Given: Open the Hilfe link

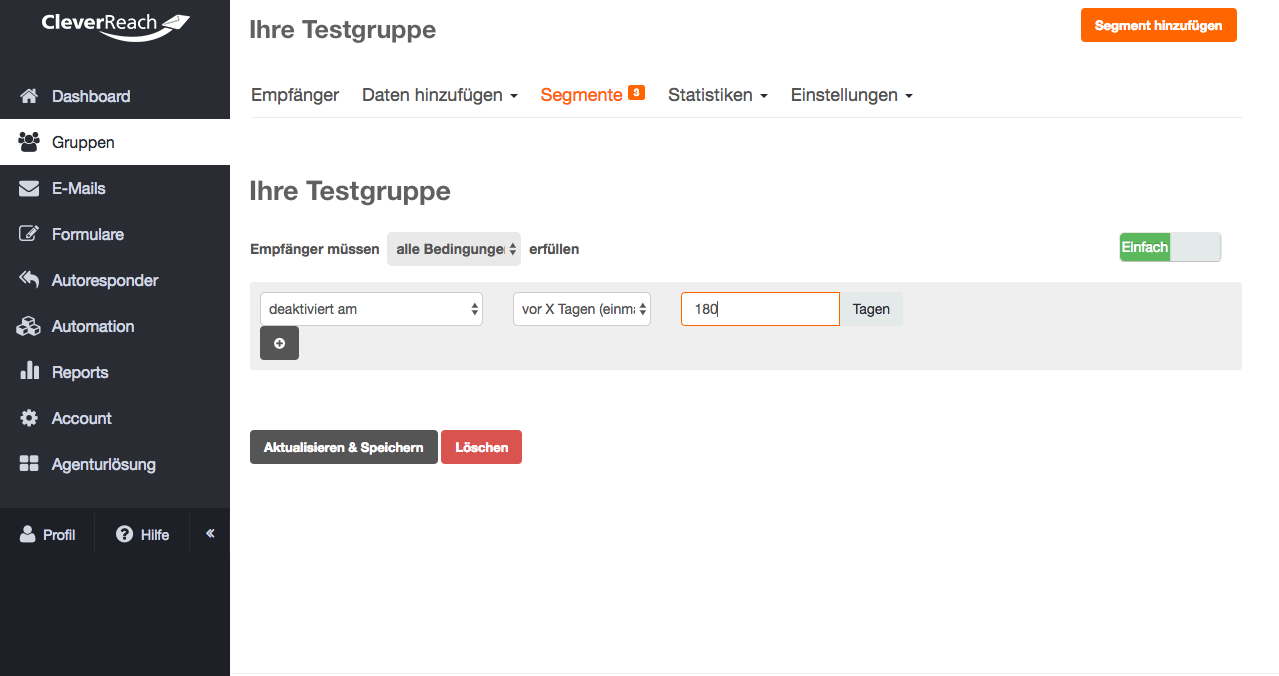Looking at the screenshot, I should 143,534.
